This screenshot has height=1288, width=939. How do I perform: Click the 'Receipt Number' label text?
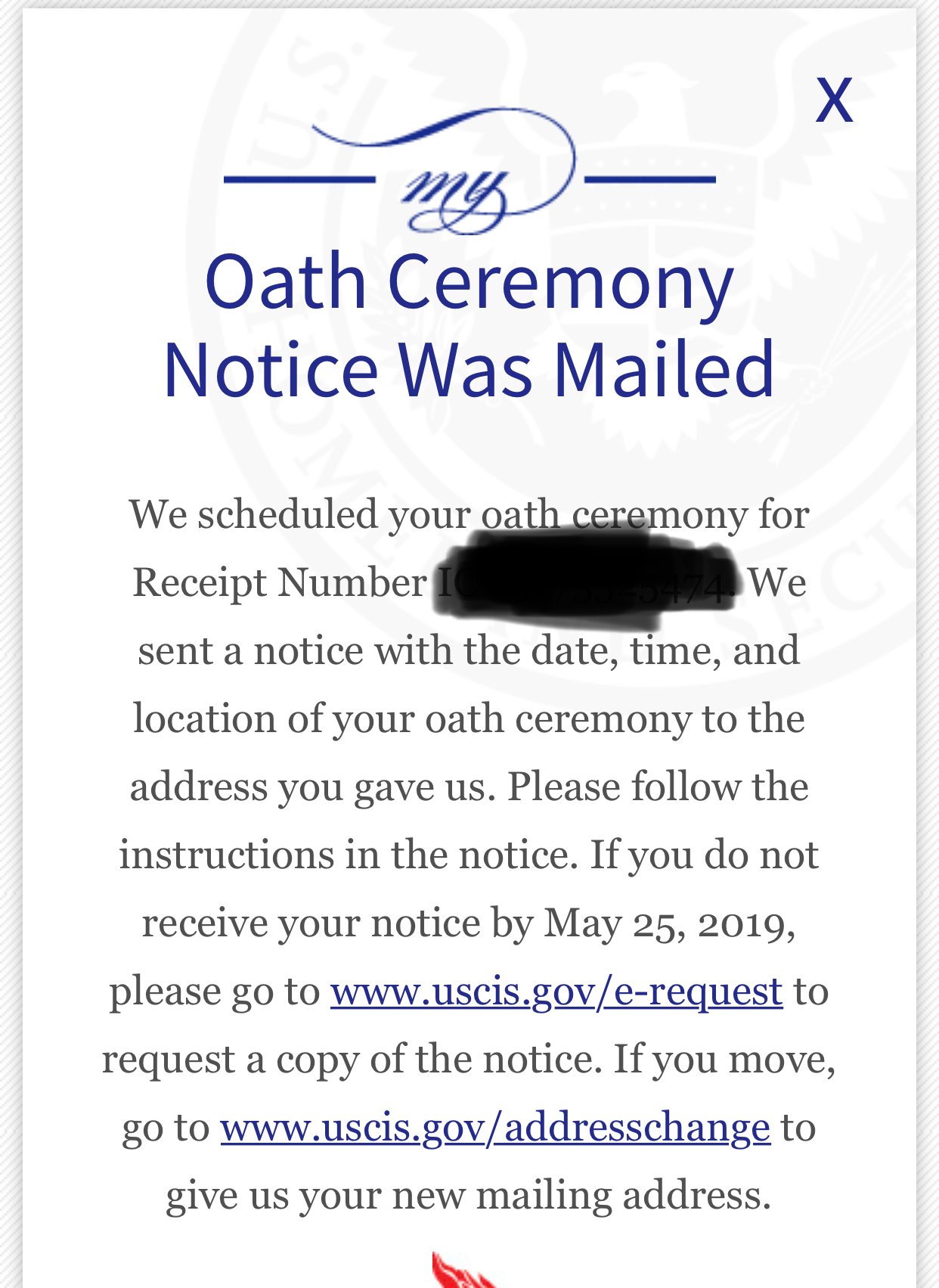[280, 583]
